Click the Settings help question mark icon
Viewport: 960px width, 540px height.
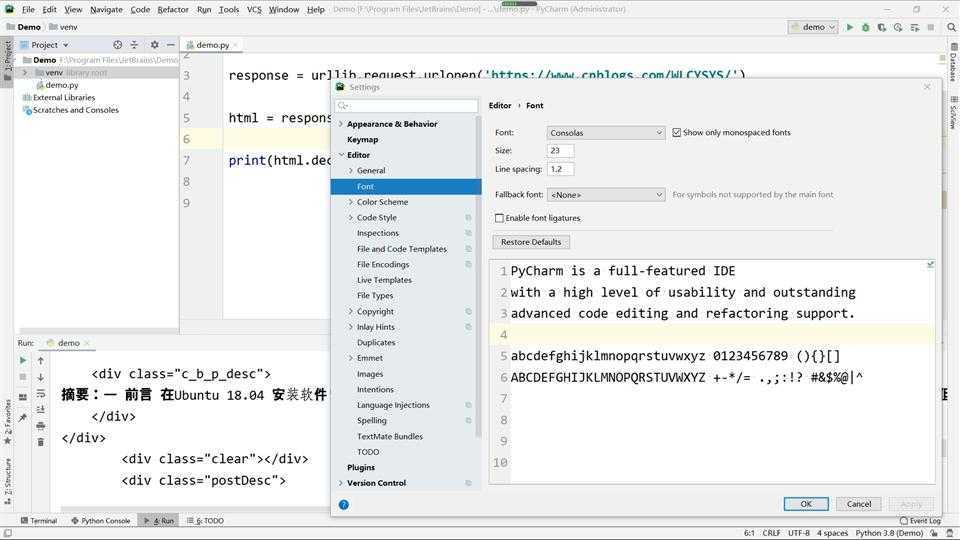[x=344, y=505]
